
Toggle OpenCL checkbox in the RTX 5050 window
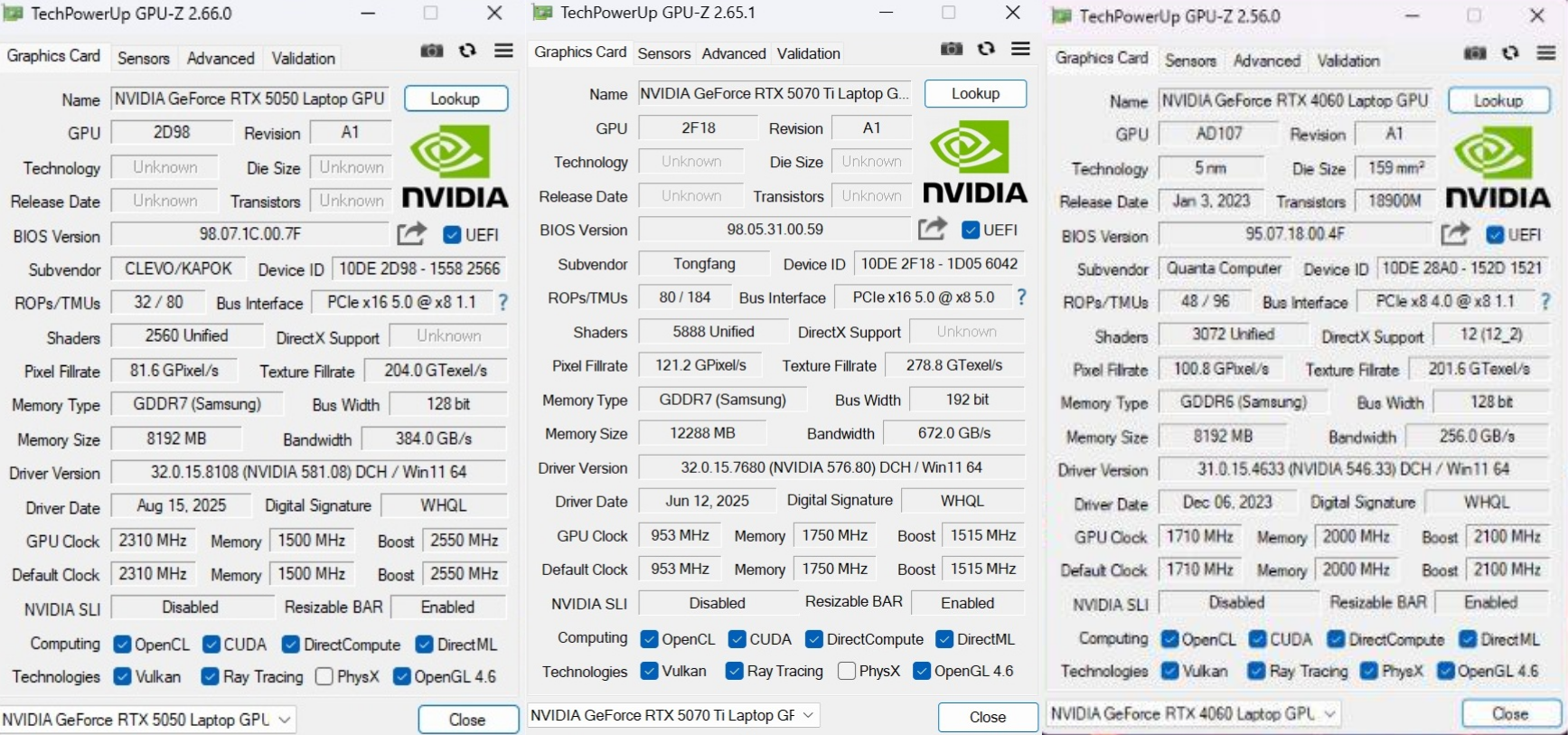coord(122,645)
